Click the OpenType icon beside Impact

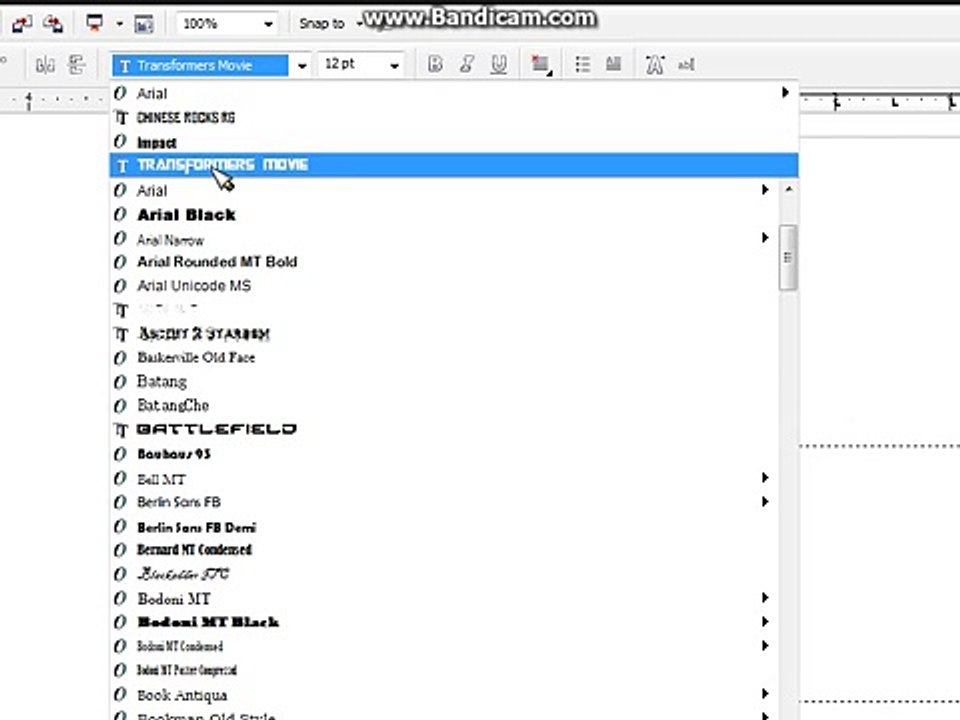pyautogui.click(x=120, y=141)
